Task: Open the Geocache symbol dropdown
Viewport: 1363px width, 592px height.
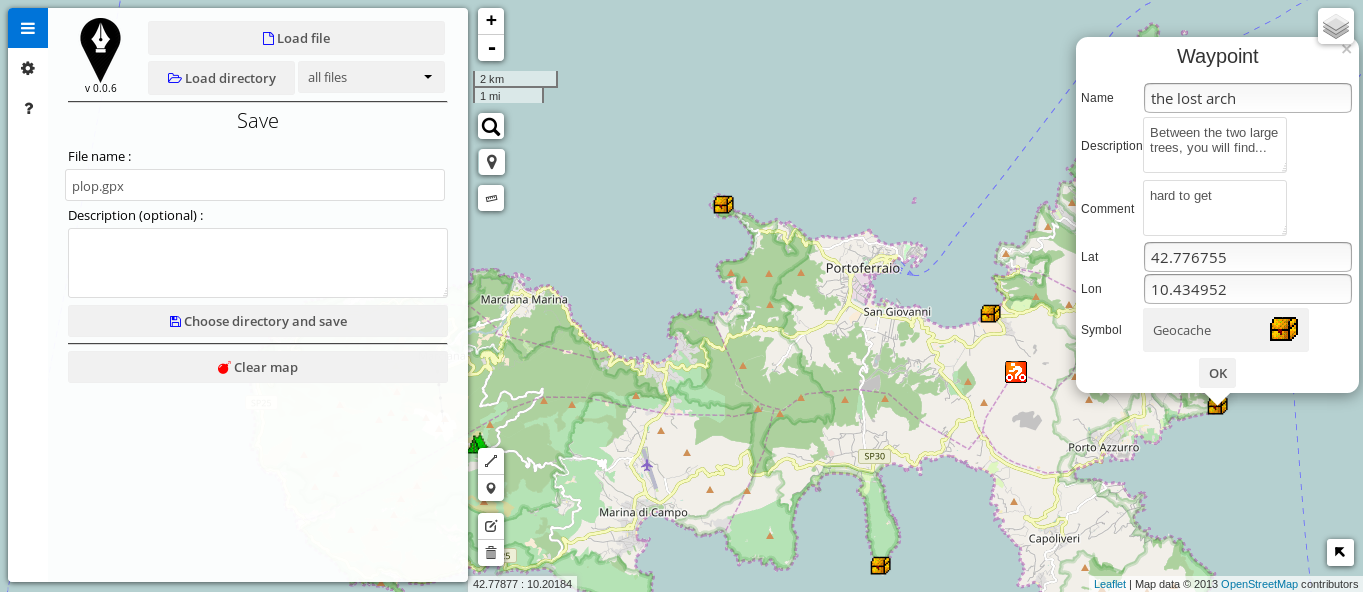Action: 1226,330
